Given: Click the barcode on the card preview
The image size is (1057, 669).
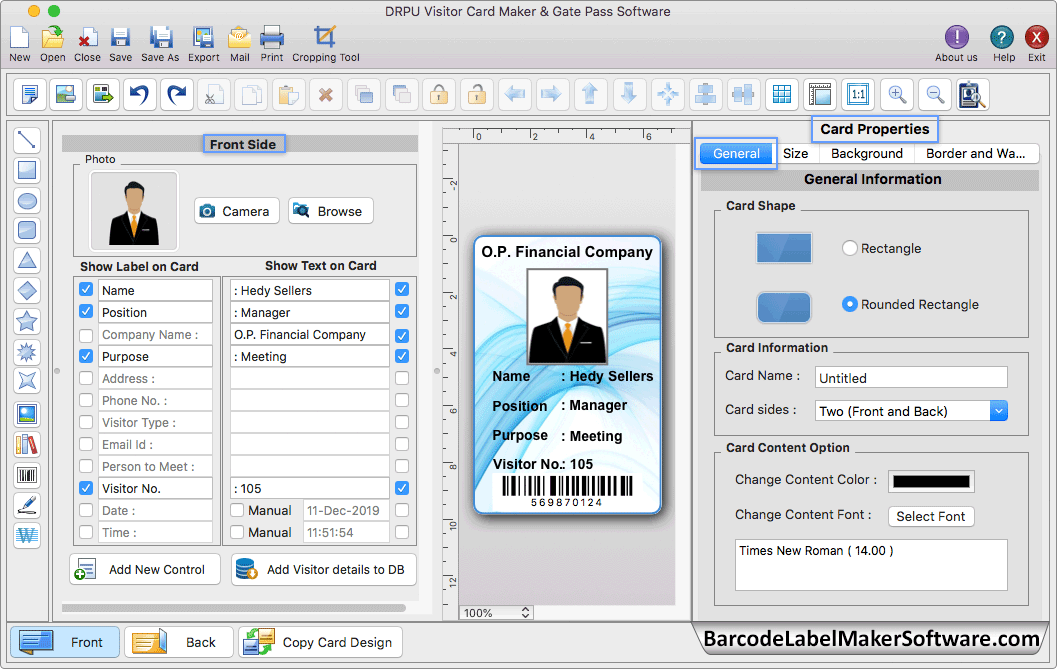Looking at the screenshot, I should 567,491.
